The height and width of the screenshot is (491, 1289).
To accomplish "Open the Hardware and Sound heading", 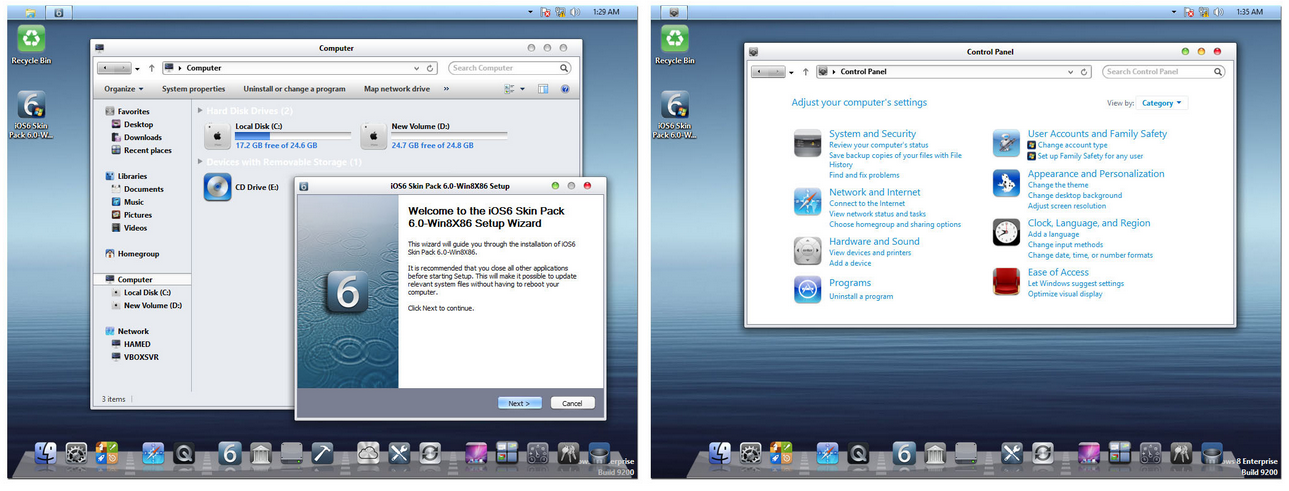I will point(874,242).
